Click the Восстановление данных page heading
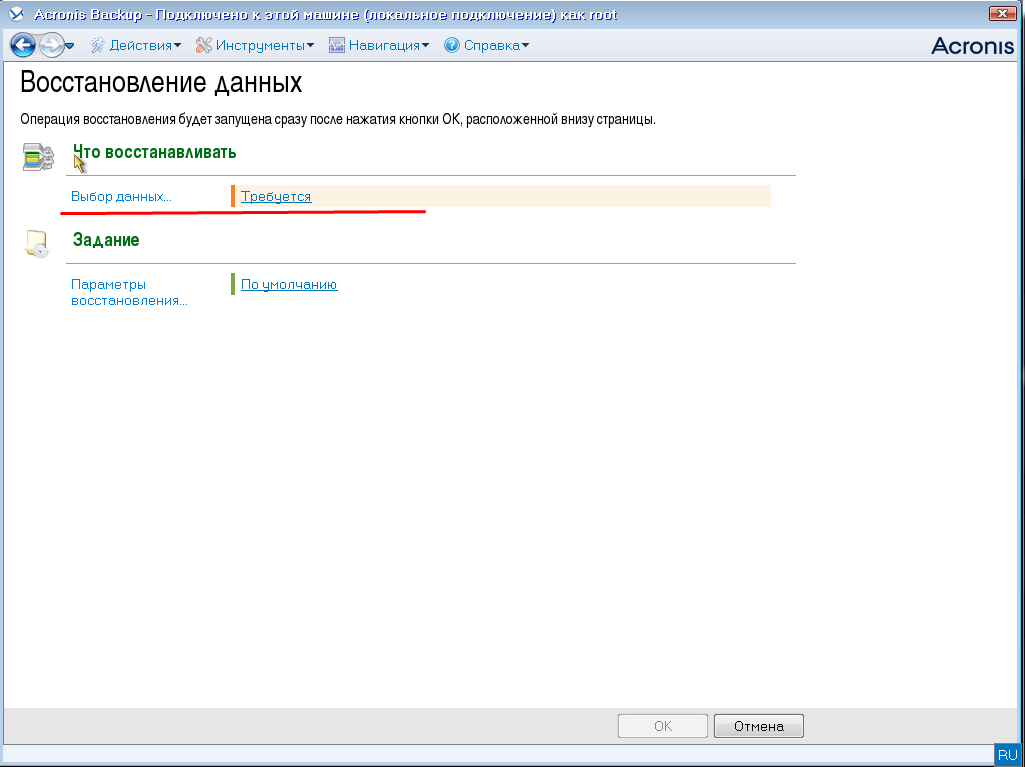This screenshot has height=767, width=1025. [x=161, y=82]
